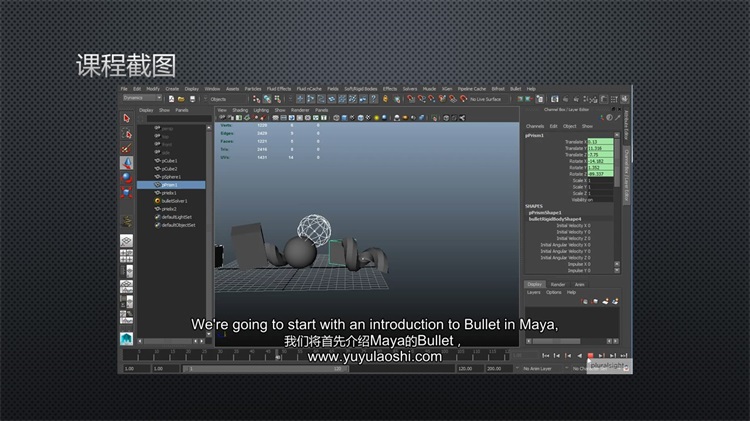This screenshot has height=421, width=750.
Task: Click the Save Scene disk icon
Action: tap(192, 99)
